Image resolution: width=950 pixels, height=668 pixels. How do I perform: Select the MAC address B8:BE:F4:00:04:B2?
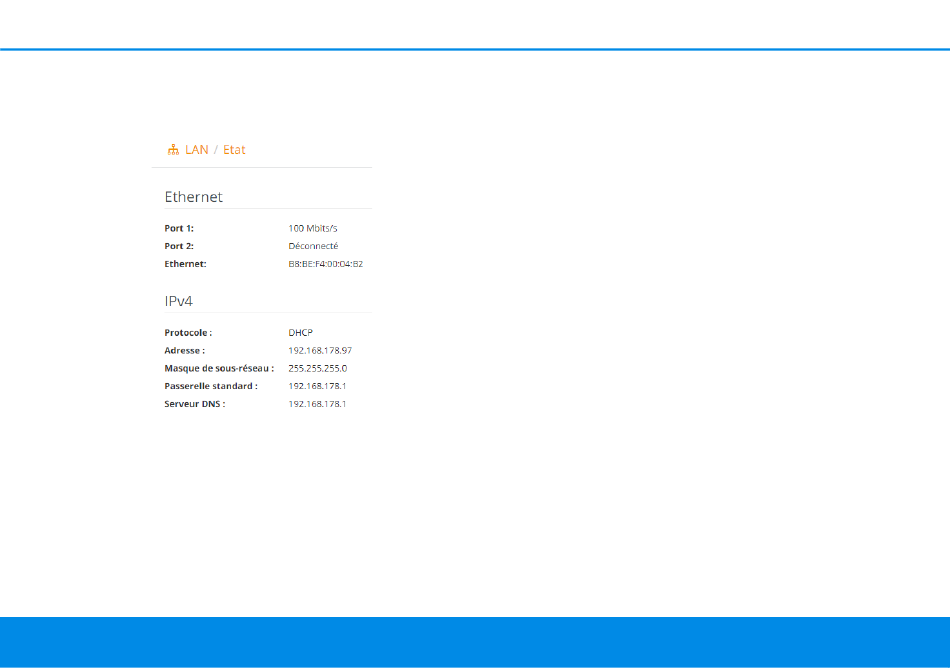point(325,264)
